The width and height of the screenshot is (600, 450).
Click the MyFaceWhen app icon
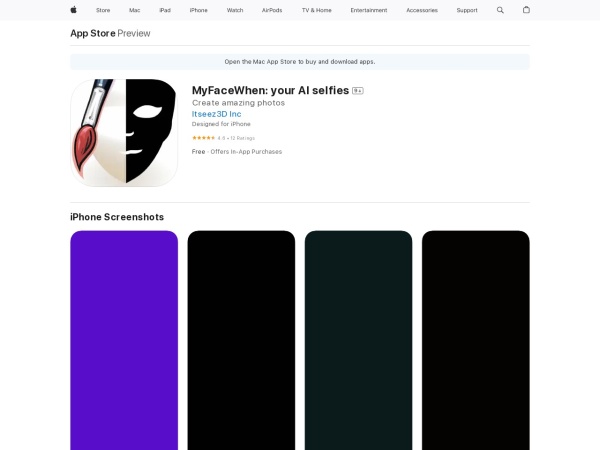[124, 133]
